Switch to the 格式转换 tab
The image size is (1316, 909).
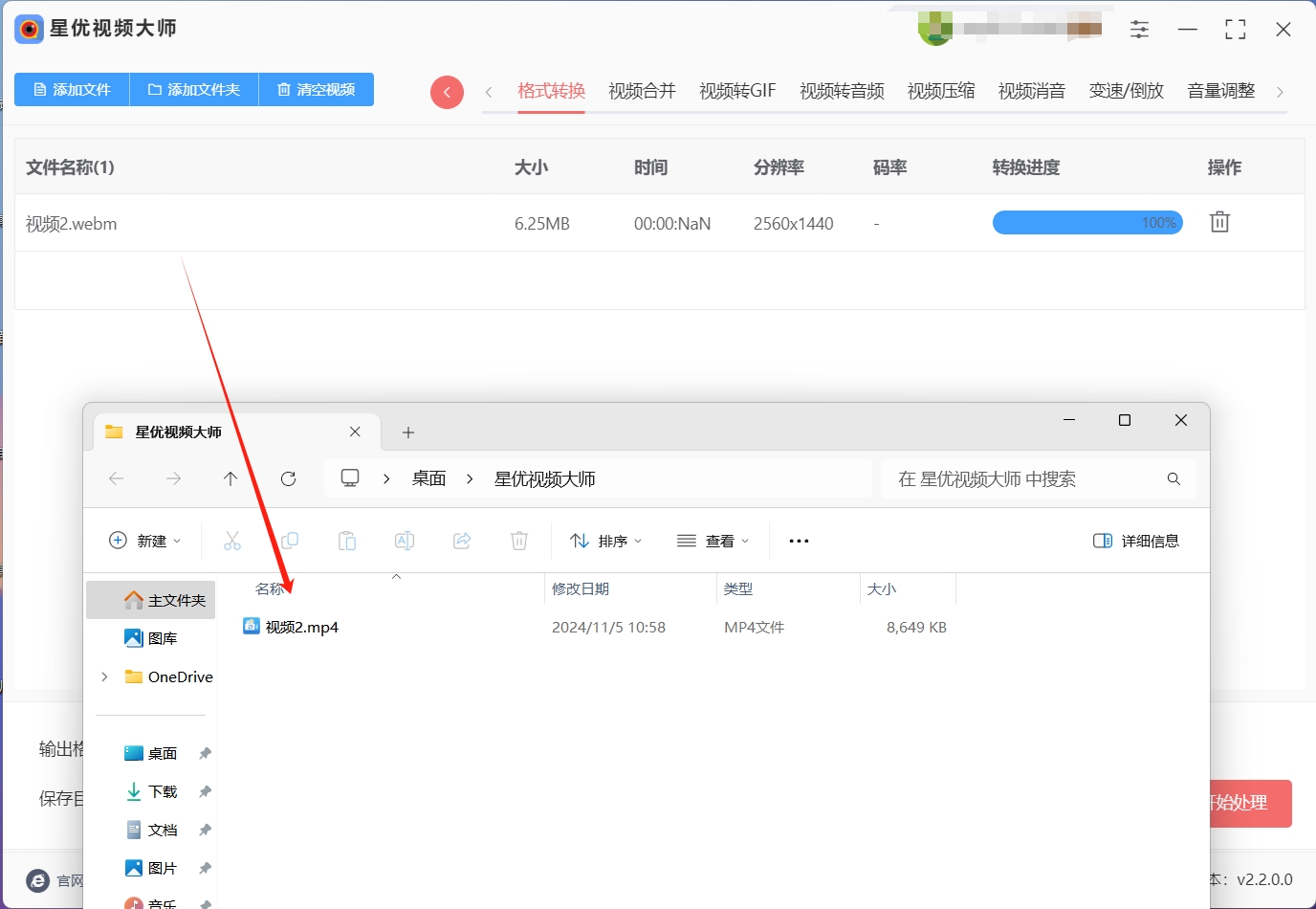[x=551, y=91]
